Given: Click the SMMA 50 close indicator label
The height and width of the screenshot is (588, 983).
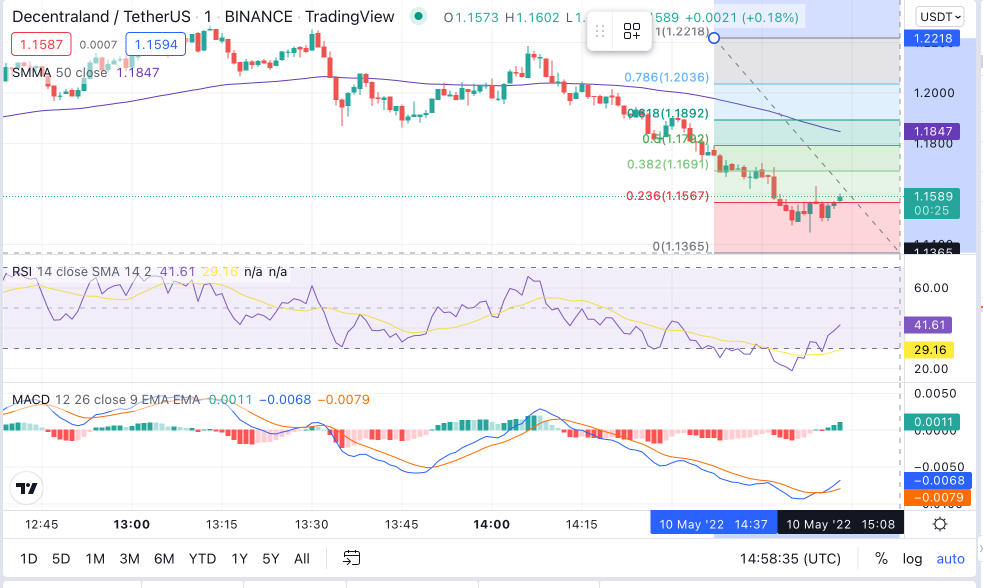Looking at the screenshot, I should pos(60,72).
